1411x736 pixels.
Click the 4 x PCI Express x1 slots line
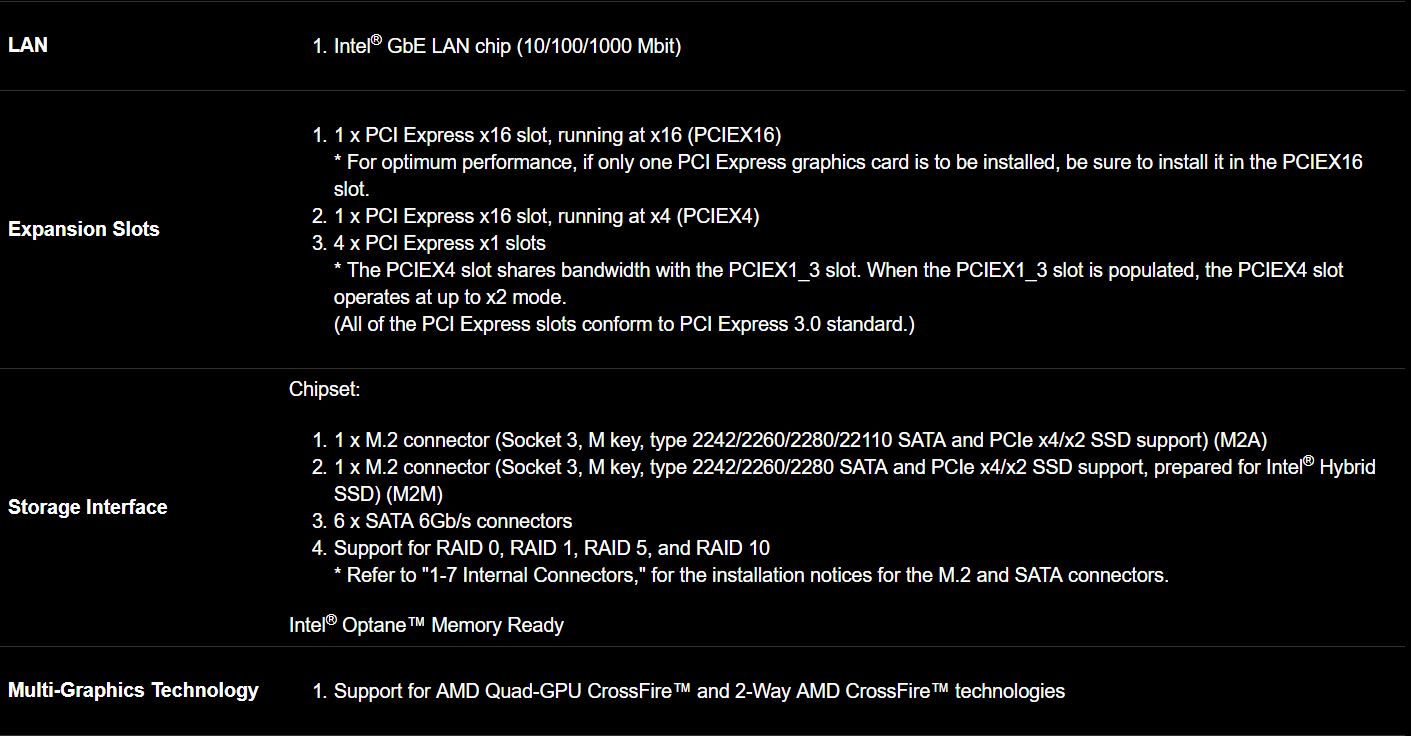(x=439, y=243)
